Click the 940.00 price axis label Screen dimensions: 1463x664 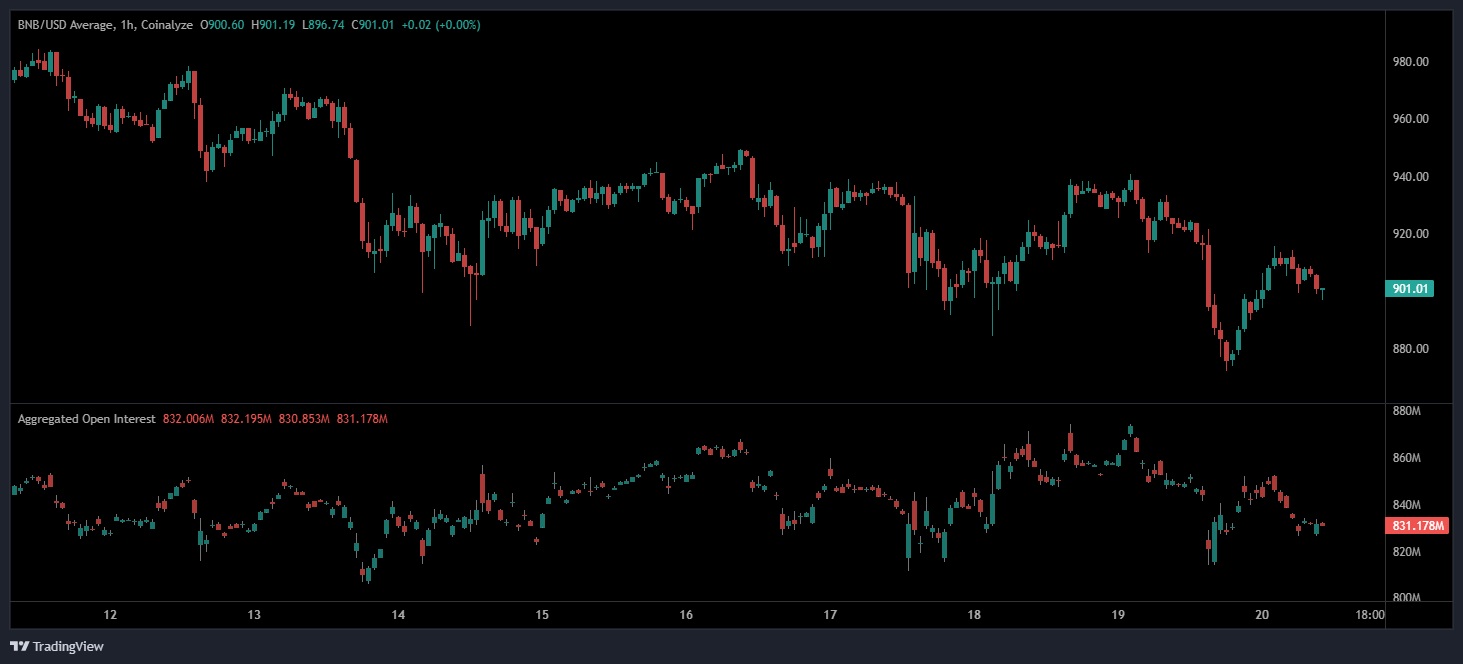point(1410,177)
